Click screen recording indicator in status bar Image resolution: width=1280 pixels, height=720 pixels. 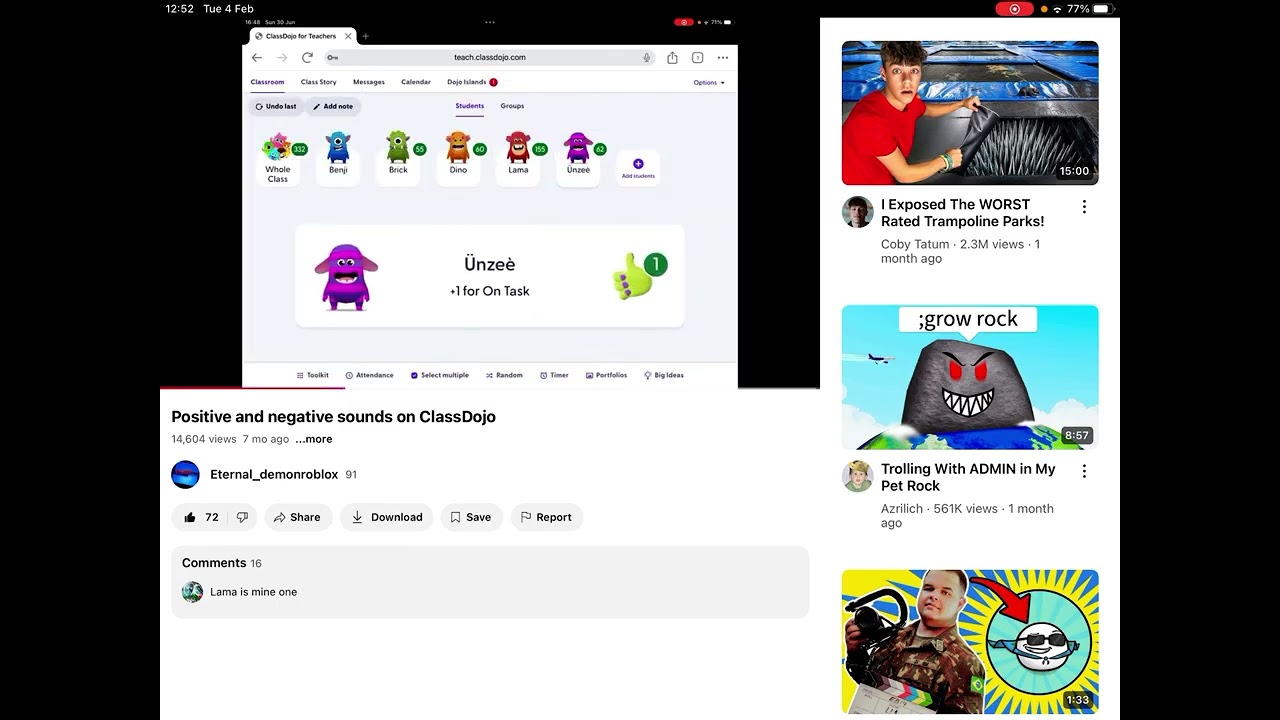click(1014, 9)
